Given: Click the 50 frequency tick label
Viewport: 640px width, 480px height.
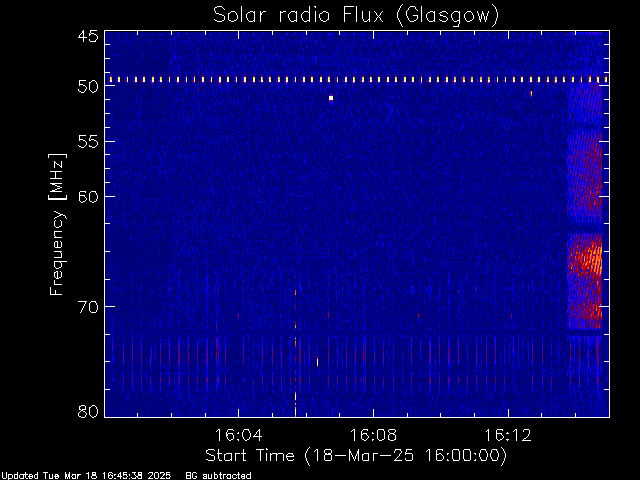Looking at the screenshot, I should 88,87.
